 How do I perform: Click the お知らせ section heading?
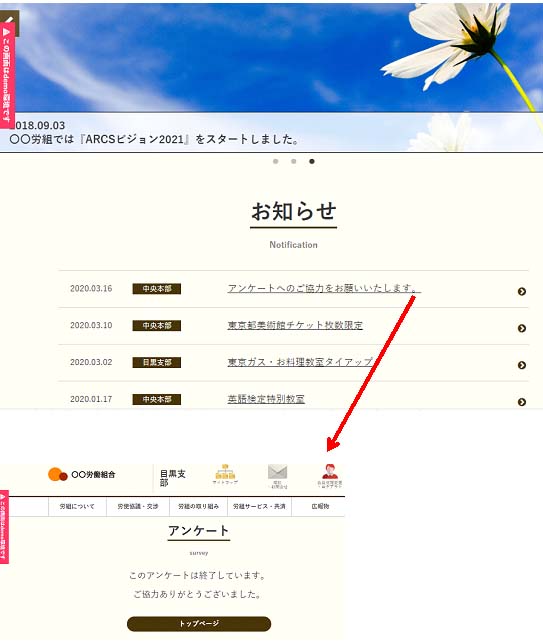coord(293,212)
